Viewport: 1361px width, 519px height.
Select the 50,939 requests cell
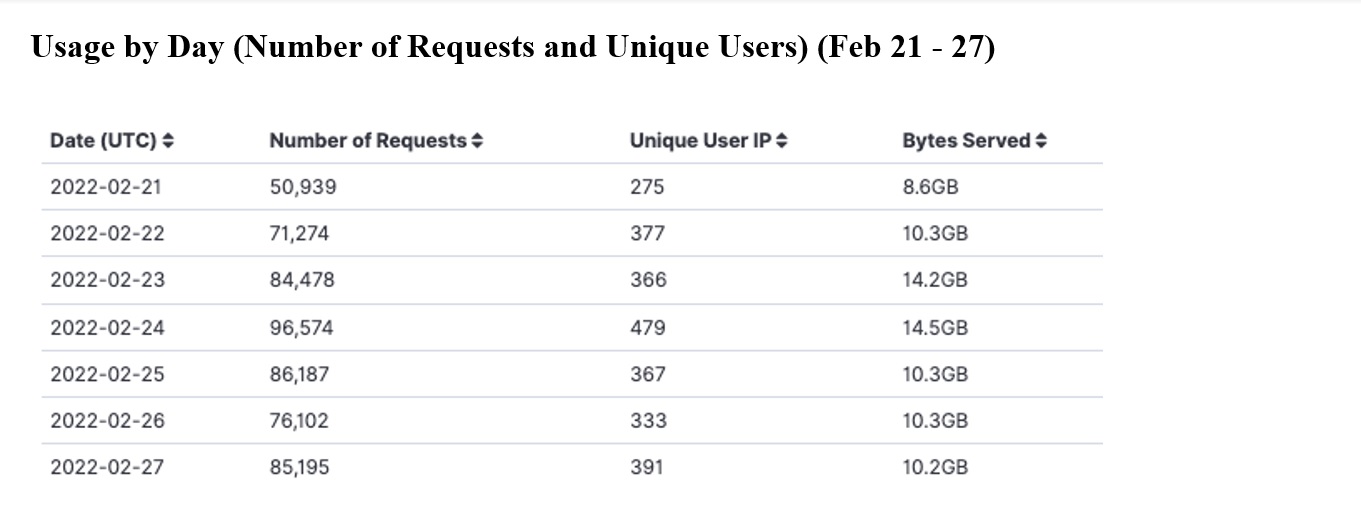[x=302, y=187]
